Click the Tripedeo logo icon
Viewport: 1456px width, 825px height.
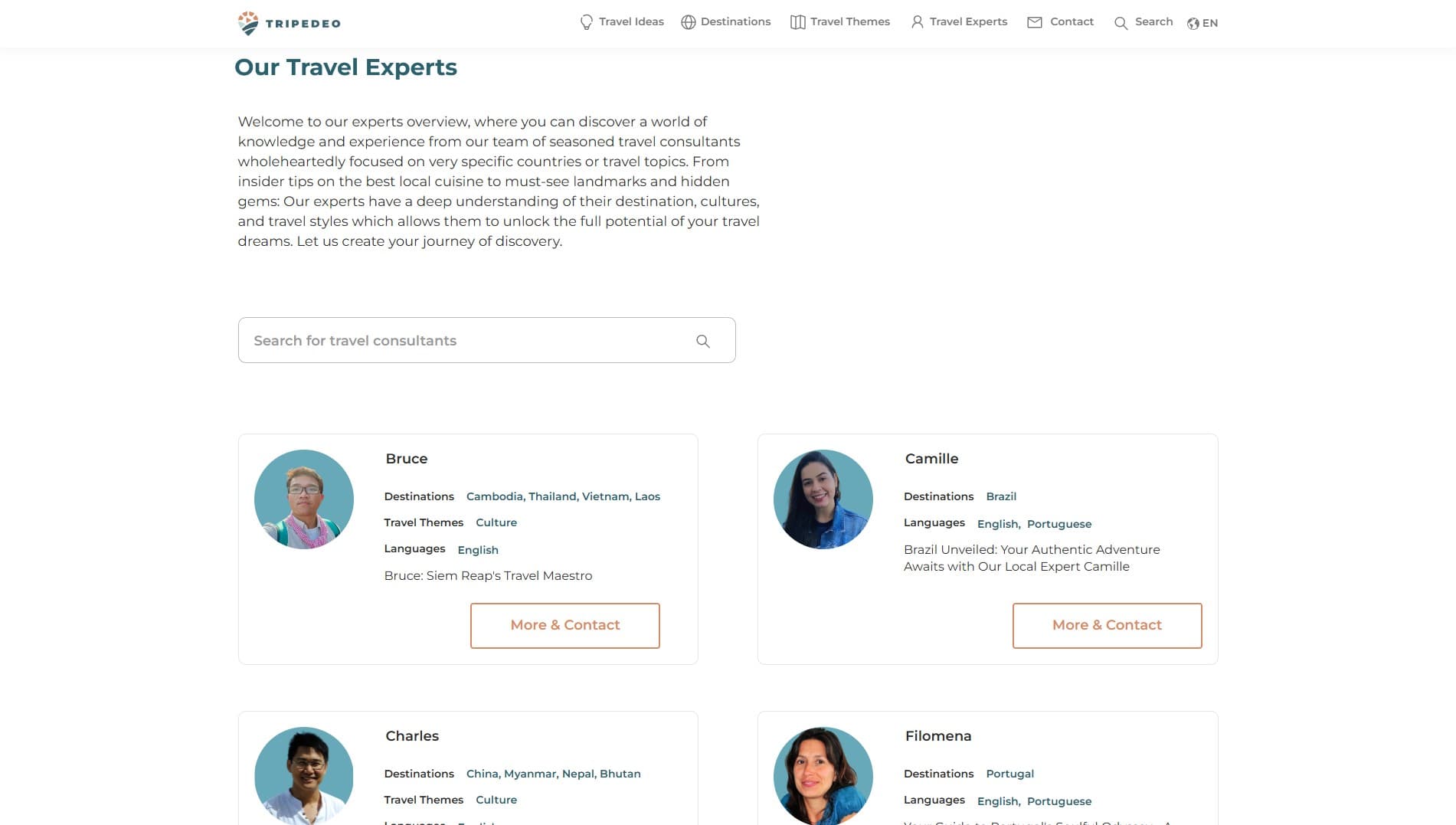click(248, 23)
